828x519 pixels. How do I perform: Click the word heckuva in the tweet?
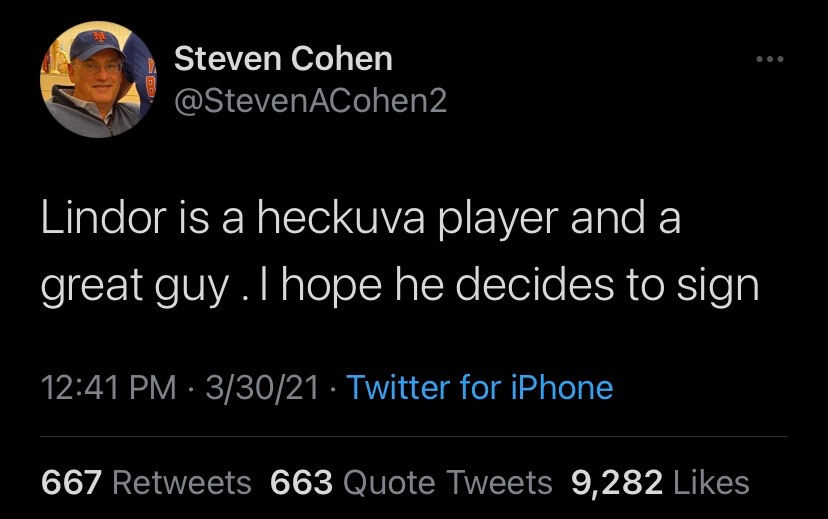coord(341,218)
